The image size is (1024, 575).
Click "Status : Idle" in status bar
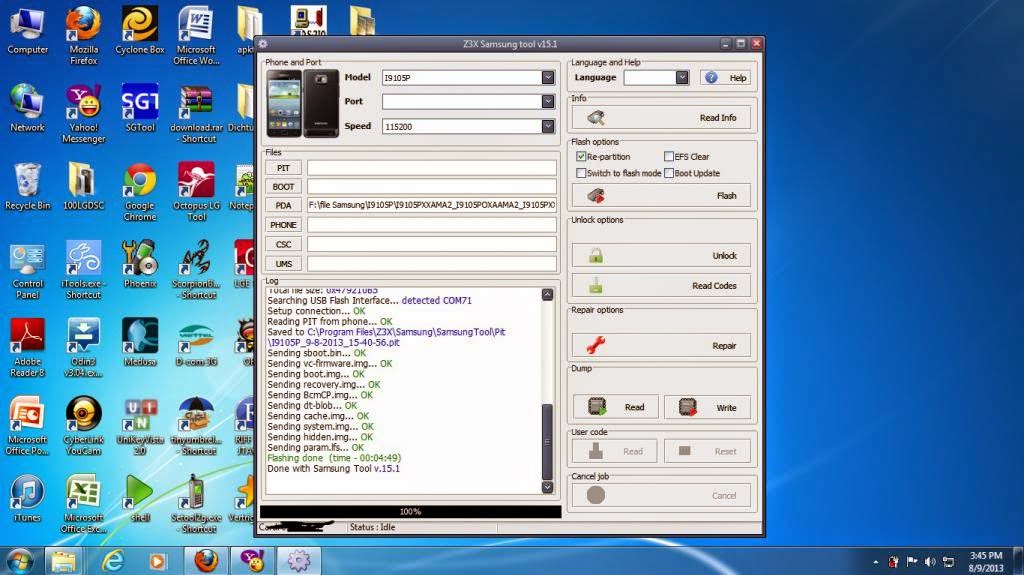(x=372, y=527)
